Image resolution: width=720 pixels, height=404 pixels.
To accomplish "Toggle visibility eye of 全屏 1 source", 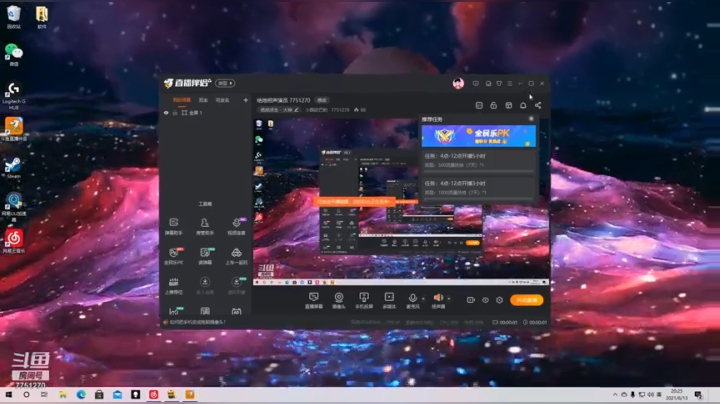I will click(x=166, y=112).
